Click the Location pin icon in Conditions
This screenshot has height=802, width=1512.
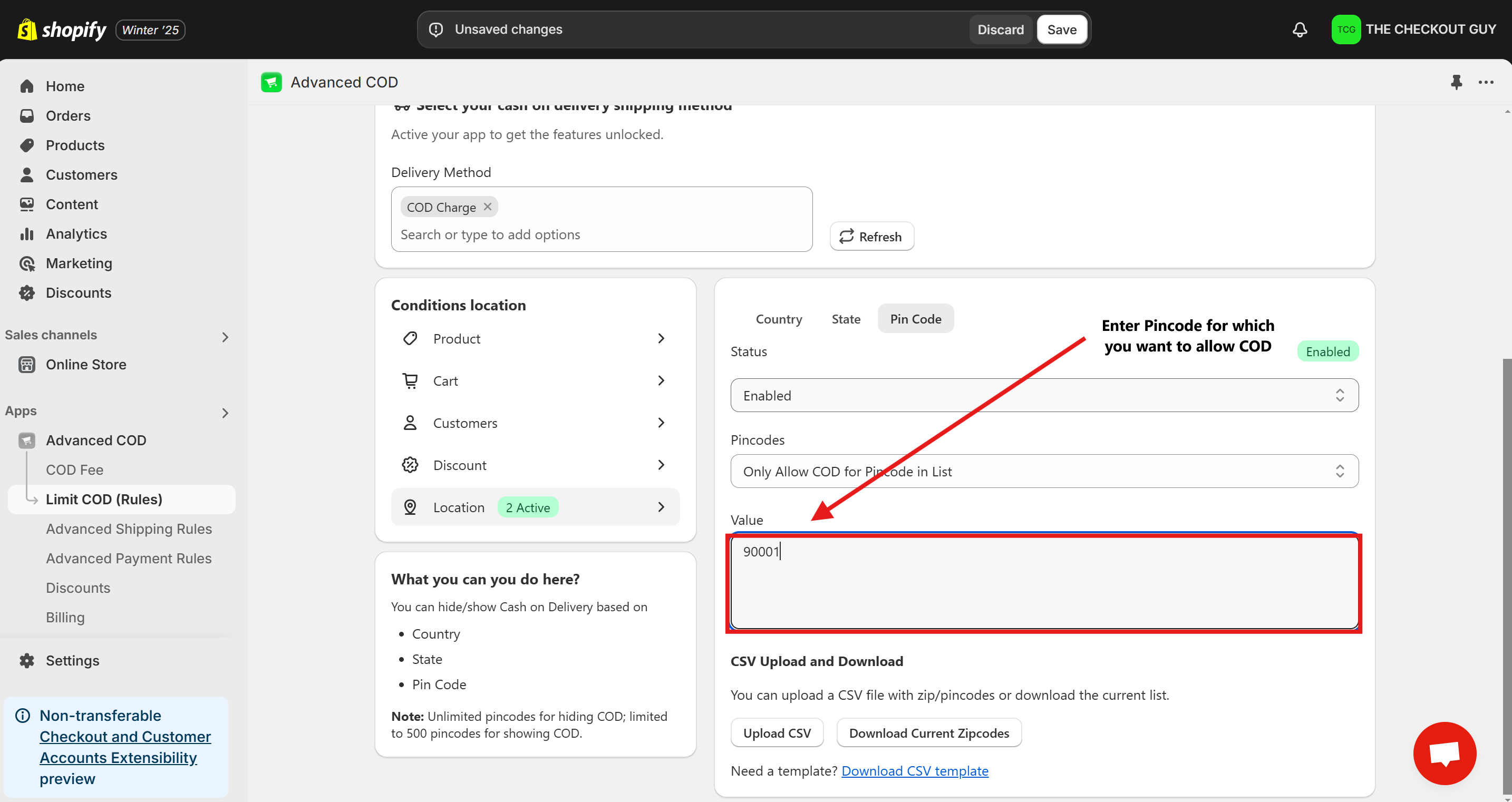point(410,507)
